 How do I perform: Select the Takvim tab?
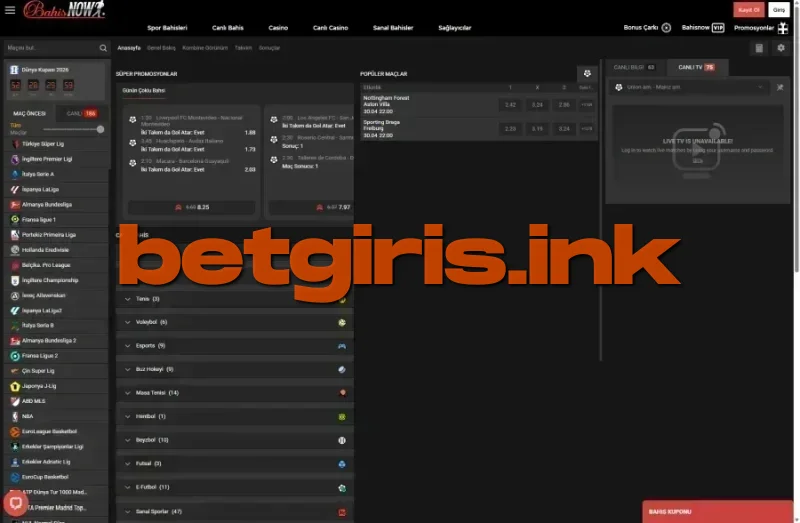point(243,48)
